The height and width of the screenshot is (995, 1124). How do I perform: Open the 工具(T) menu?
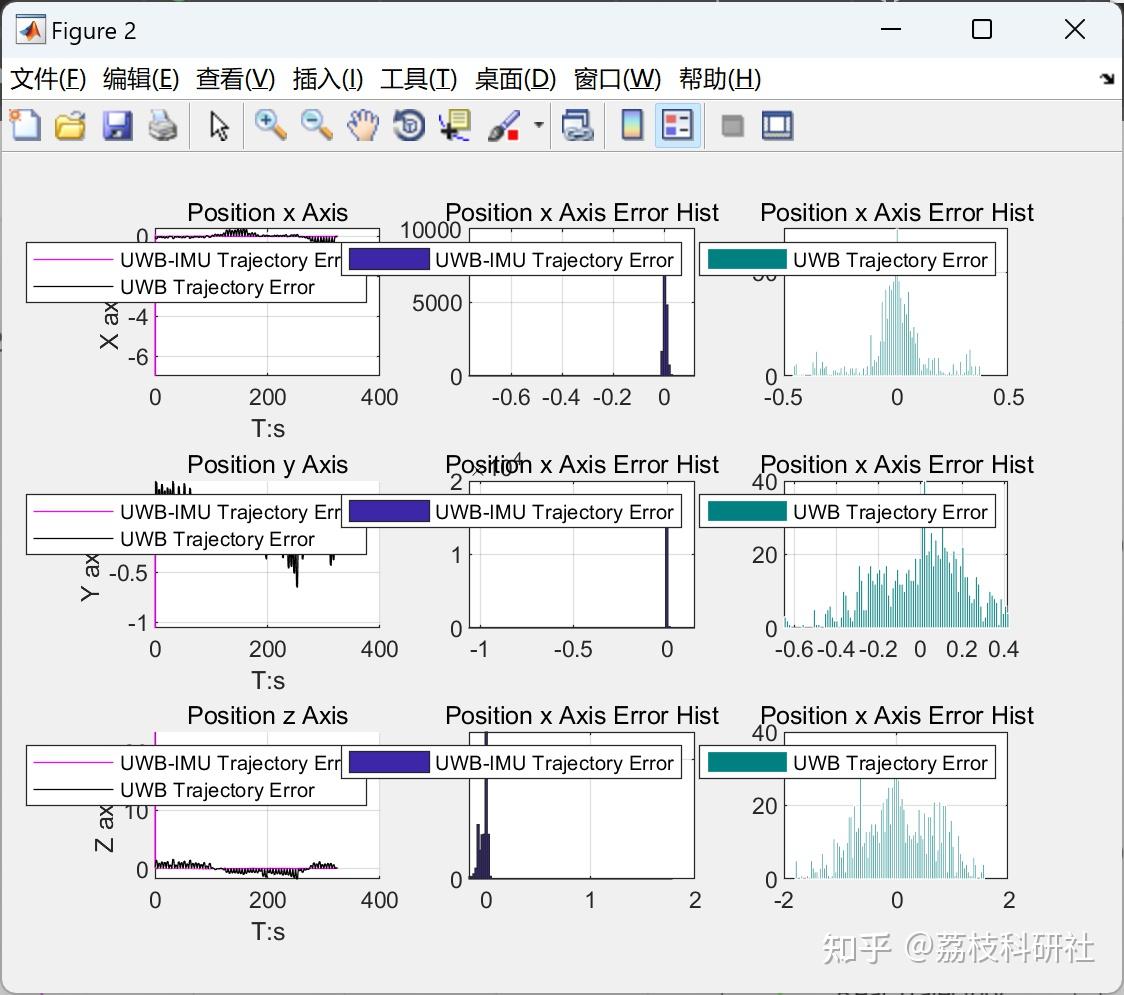click(418, 78)
